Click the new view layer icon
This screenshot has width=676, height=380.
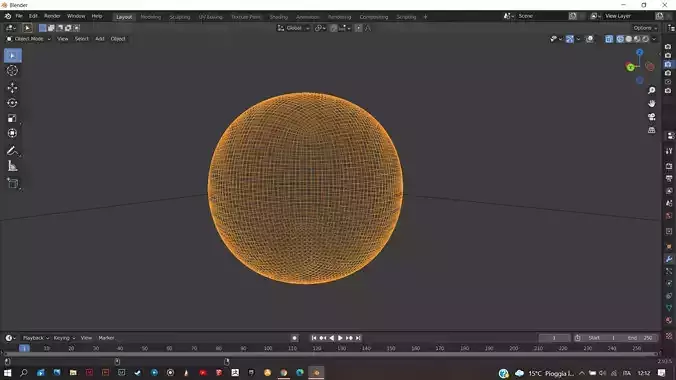click(x=660, y=16)
